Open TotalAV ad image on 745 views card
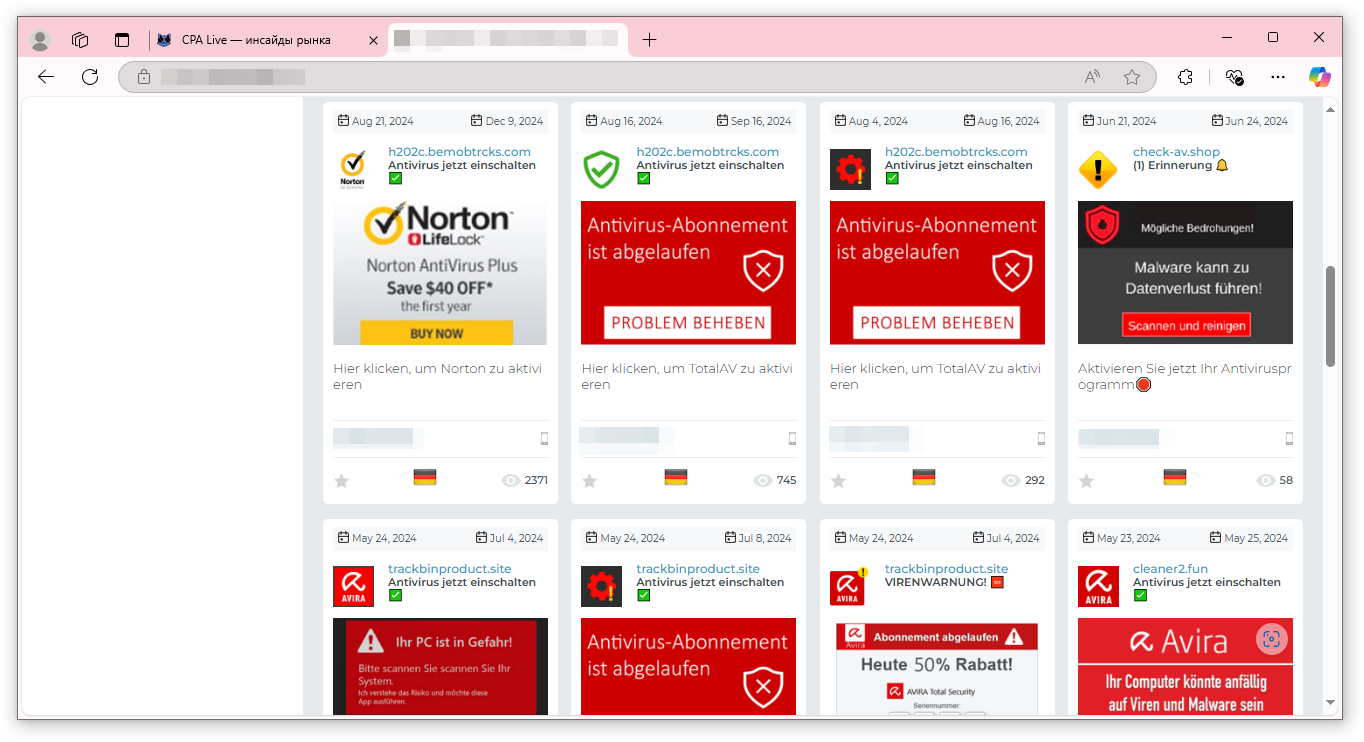Image resolution: width=1364 pixels, height=742 pixels. click(688, 273)
